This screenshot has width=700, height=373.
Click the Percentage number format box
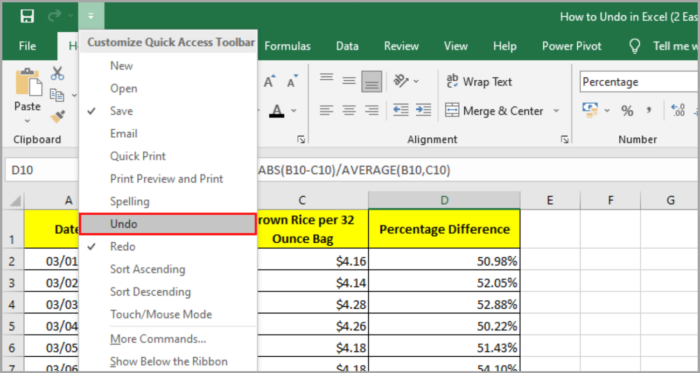[x=639, y=82]
